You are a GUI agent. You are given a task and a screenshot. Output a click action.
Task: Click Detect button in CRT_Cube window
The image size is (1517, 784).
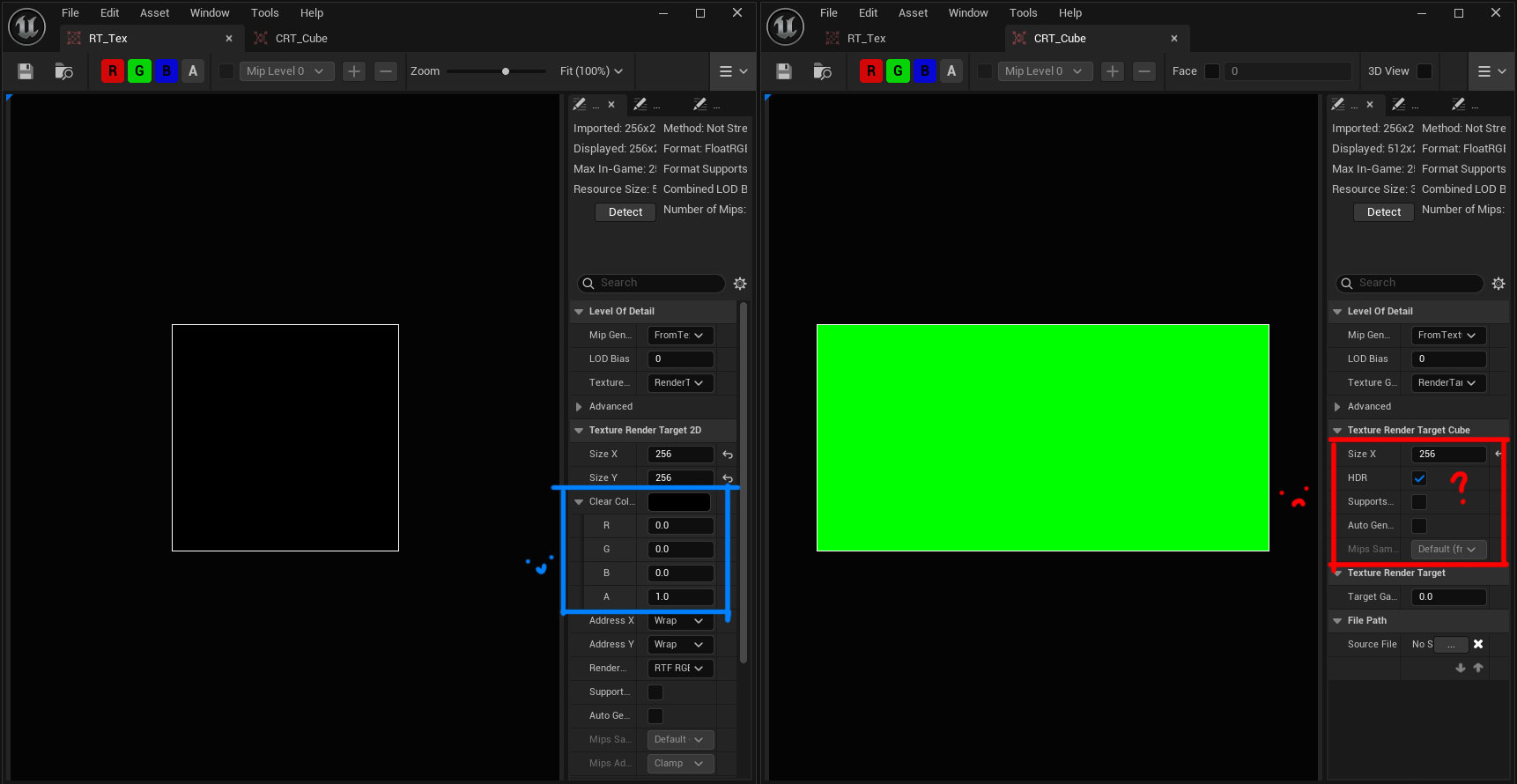click(1384, 212)
